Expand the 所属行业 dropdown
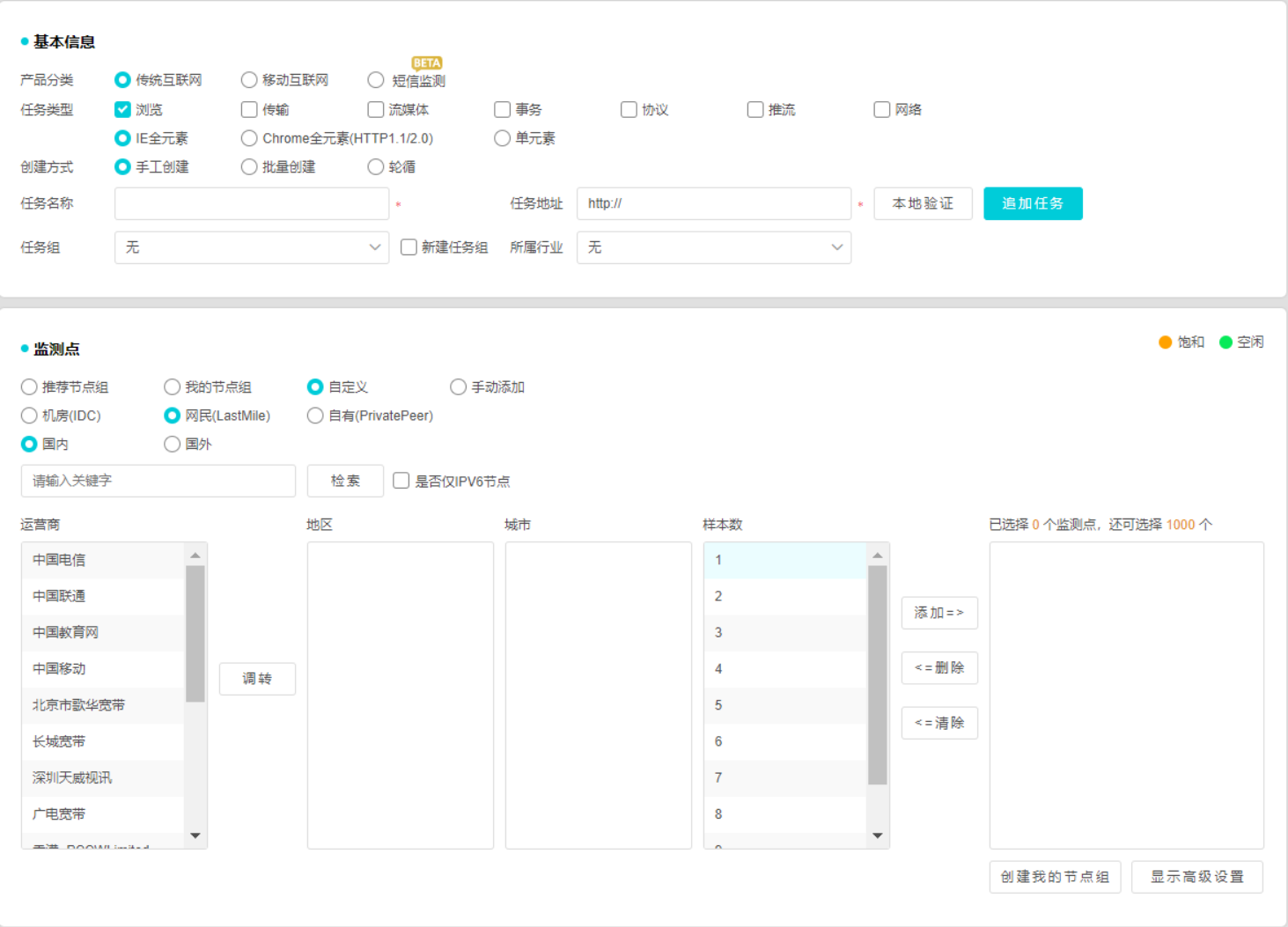The width and height of the screenshot is (1288, 927). (713, 247)
